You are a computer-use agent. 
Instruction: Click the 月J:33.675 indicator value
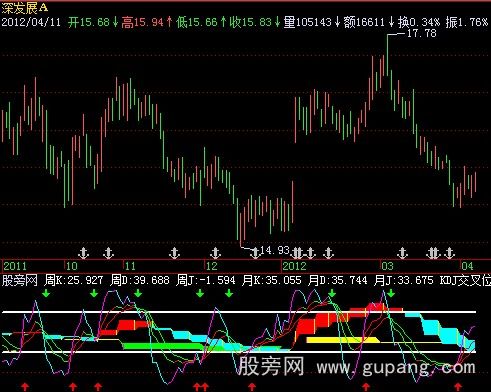pyautogui.click(x=403, y=280)
